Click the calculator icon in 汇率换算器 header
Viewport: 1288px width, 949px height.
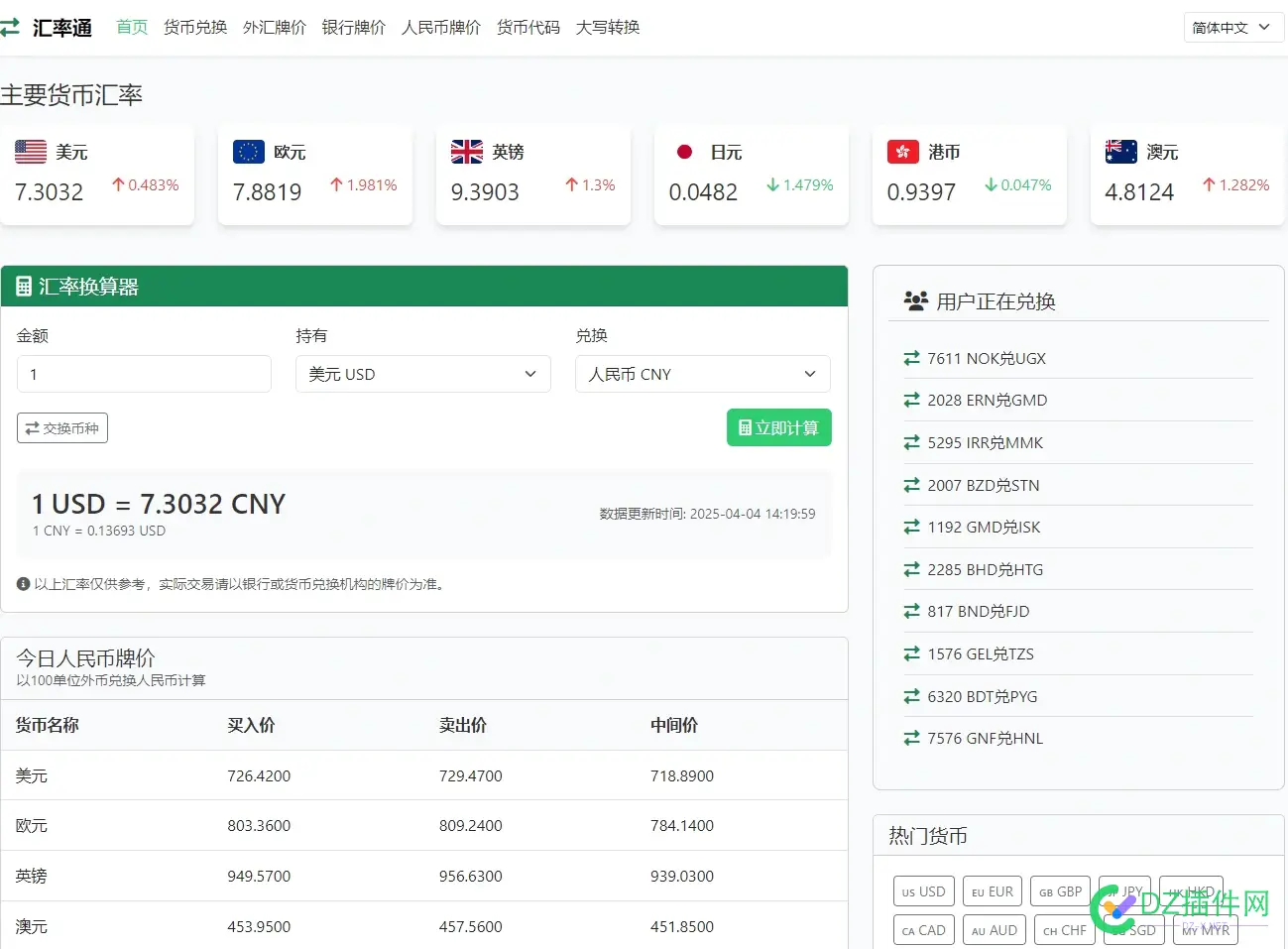(25, 286)
